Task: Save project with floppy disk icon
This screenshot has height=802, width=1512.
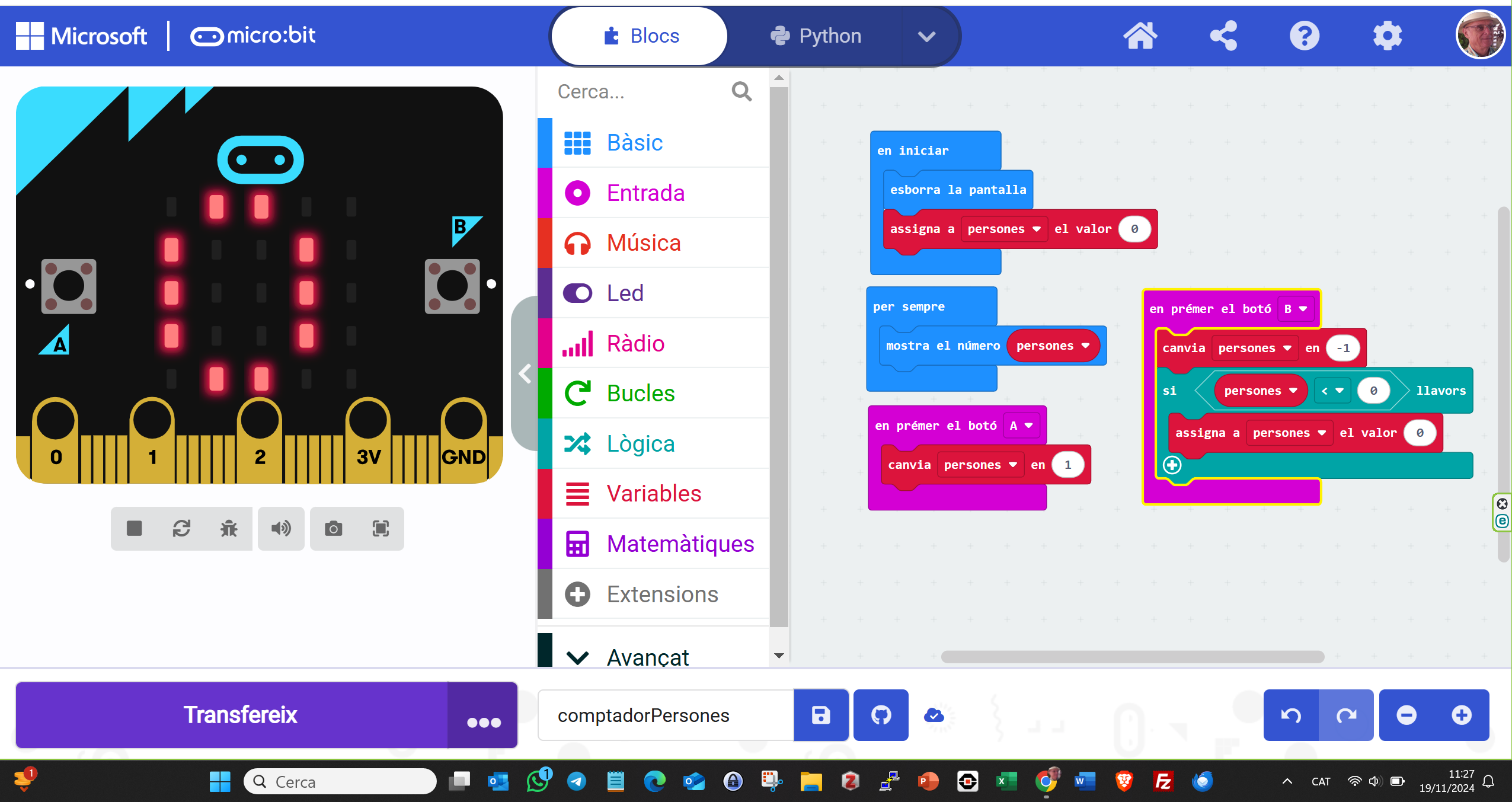Action: (x=821, y=715)
